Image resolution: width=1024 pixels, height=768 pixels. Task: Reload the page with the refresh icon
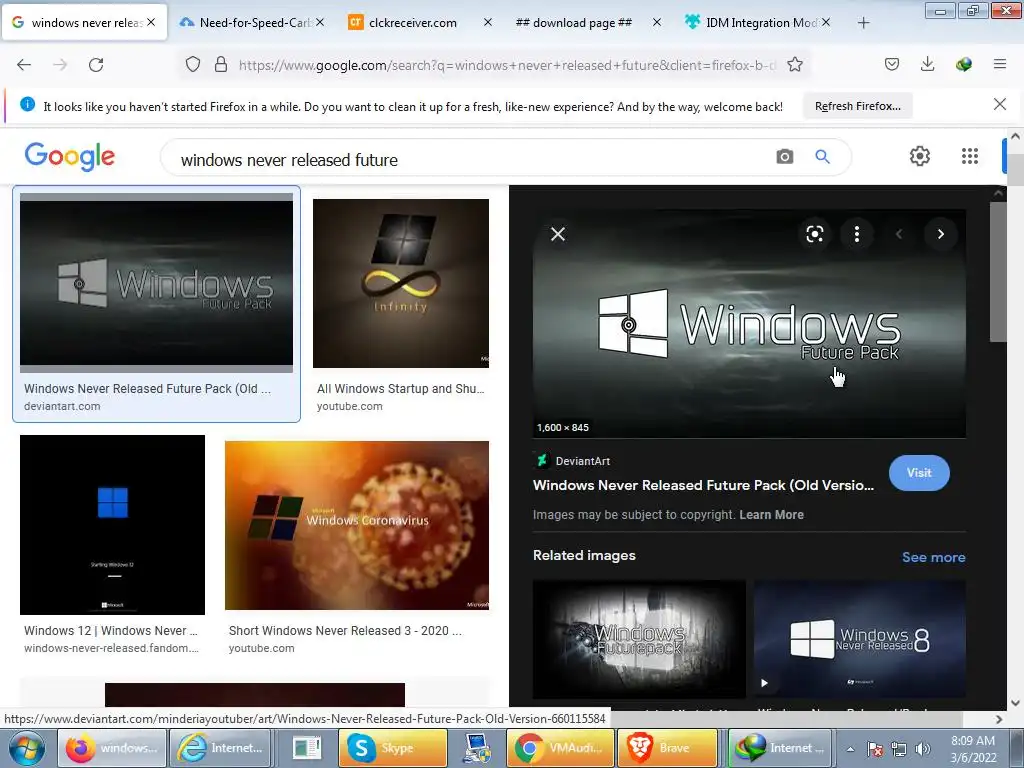(96, 65)
